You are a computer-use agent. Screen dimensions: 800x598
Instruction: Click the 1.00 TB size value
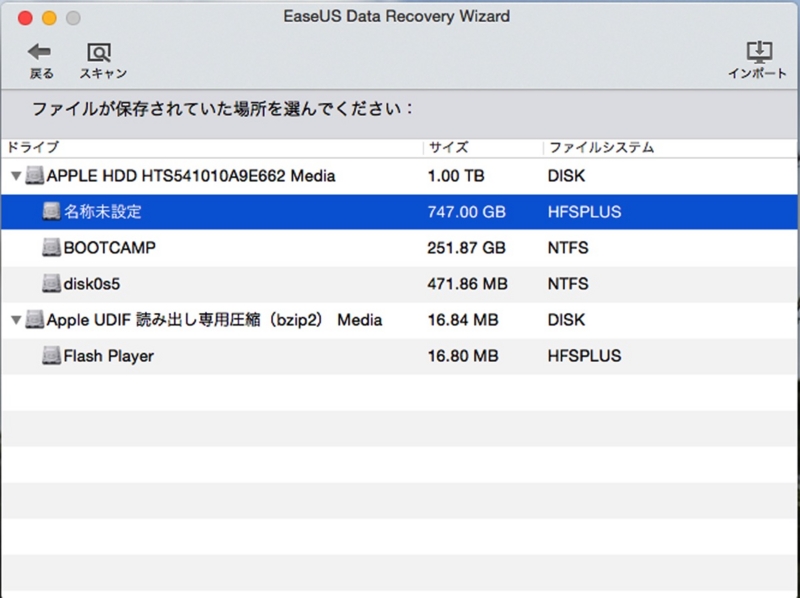[x=456, y=176]
